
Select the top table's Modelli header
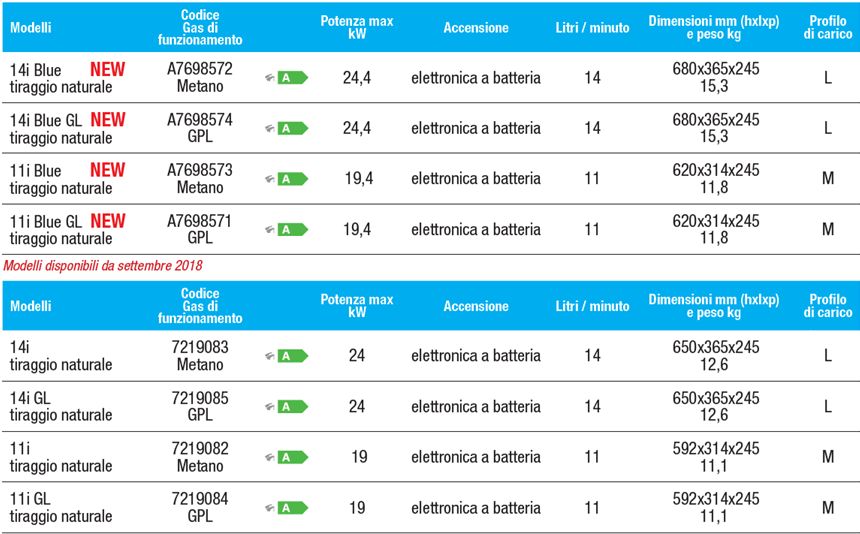coord(30,28)
